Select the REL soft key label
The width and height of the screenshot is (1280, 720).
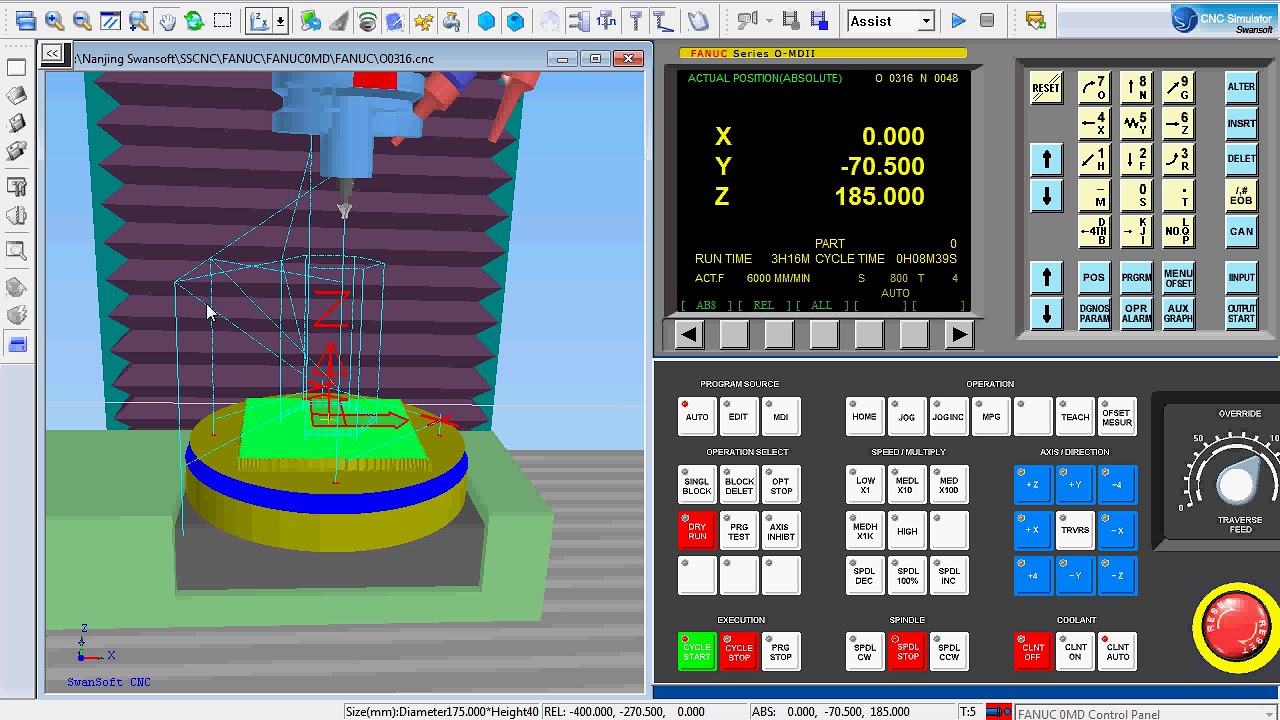(x=763, y=306)
